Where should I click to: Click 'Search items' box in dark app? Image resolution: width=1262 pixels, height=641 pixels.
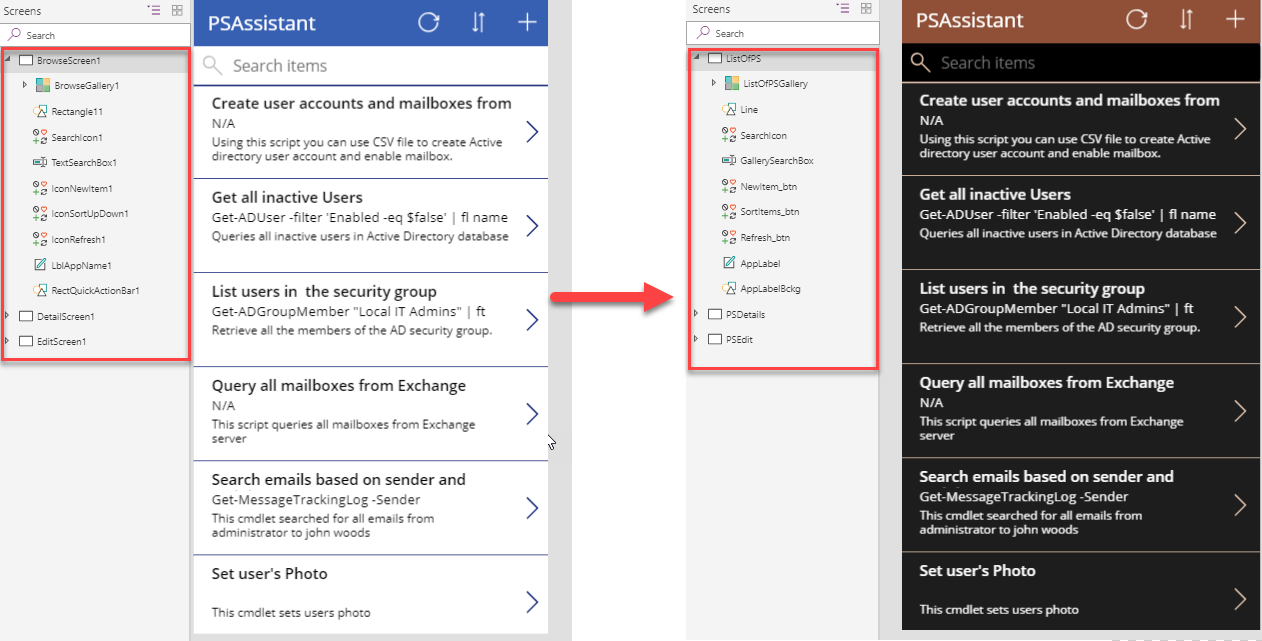[x=1081, y=63]
